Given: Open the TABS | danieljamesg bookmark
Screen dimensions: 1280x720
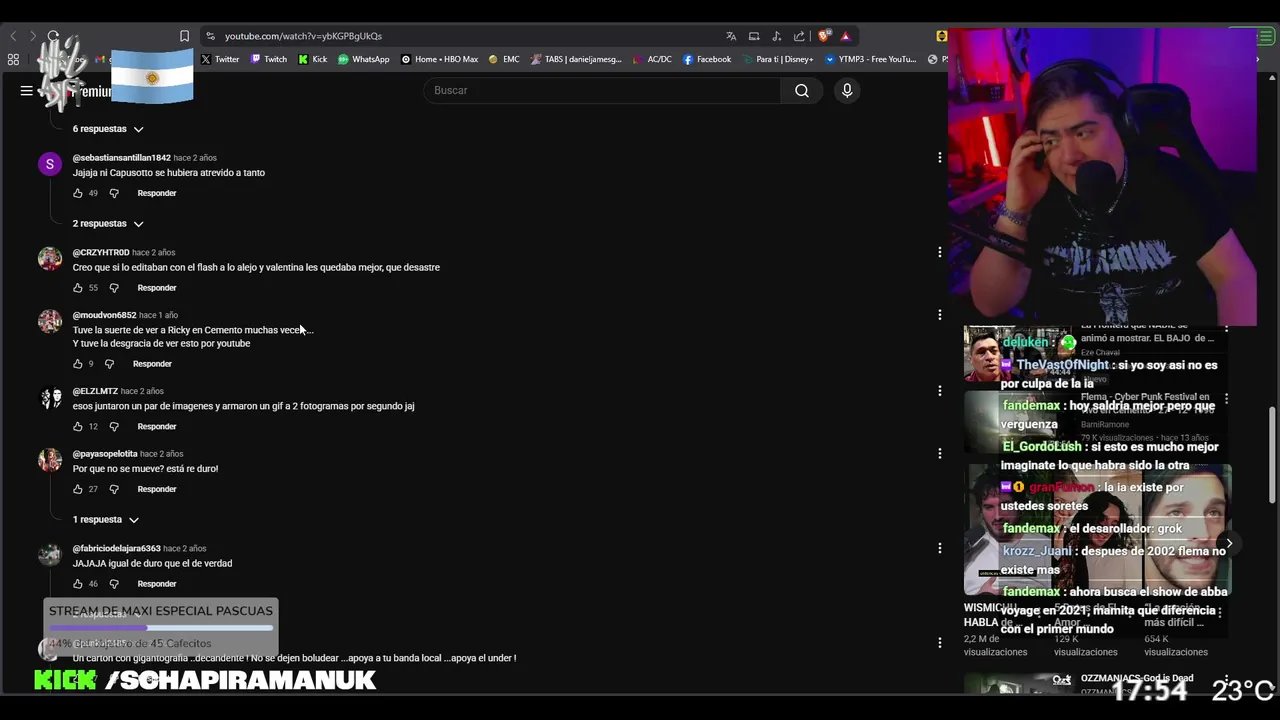Looking at the screenshot, I should pyautogui.click(x=576, y=59).
